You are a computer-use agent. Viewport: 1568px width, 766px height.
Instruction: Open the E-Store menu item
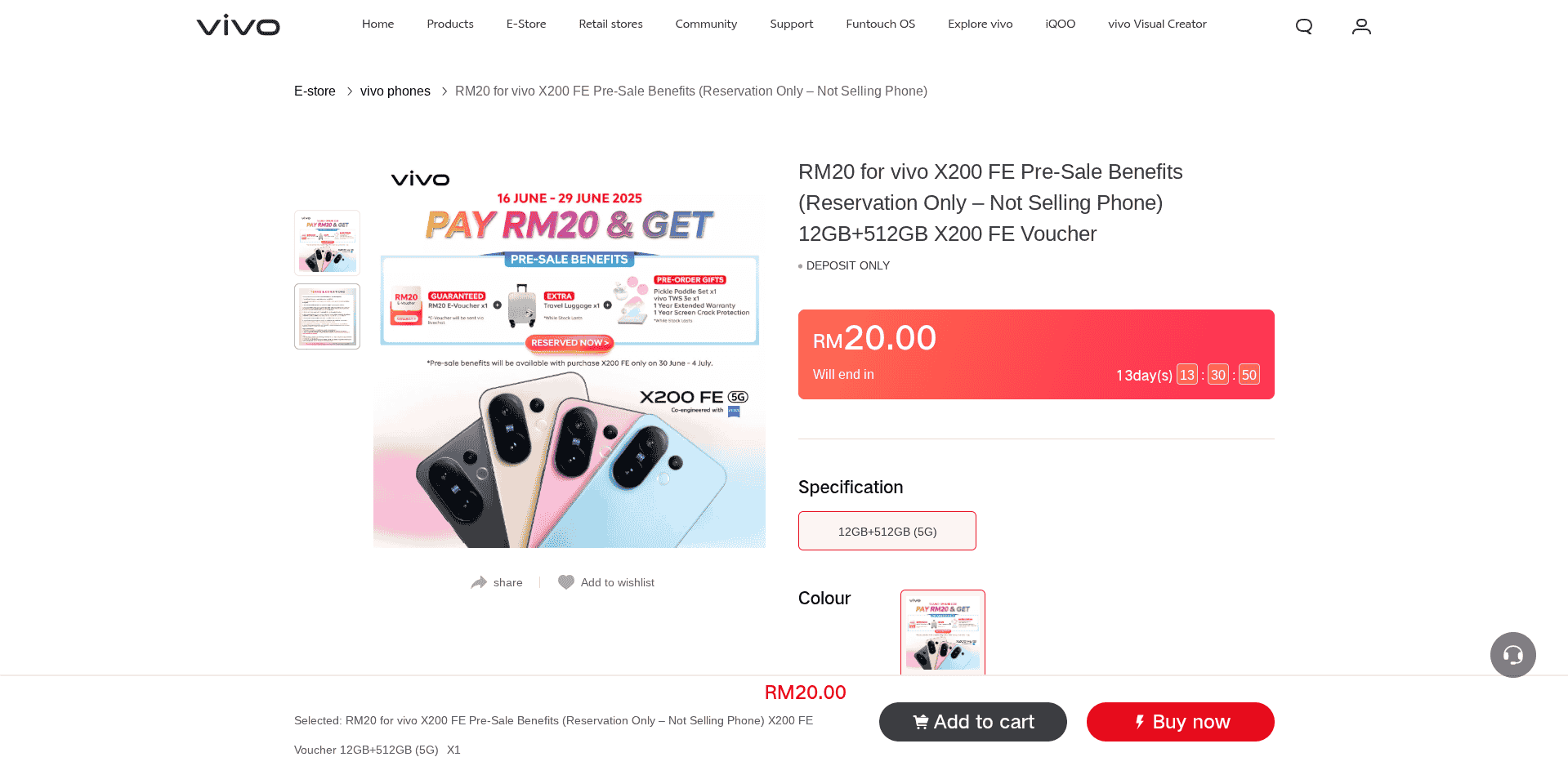click(x=526, y=24)
